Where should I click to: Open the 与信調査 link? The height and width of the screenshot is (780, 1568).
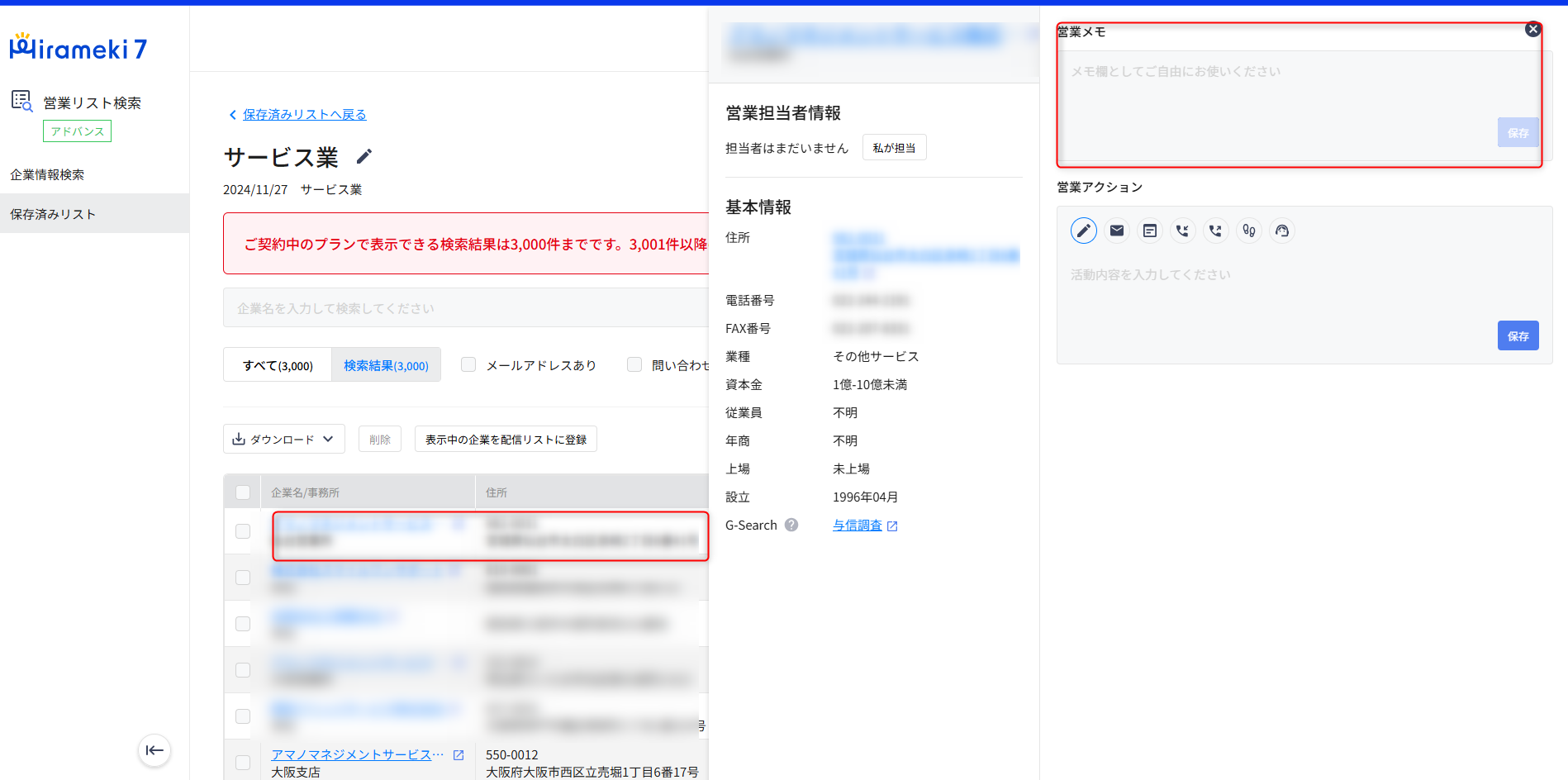click(858, 526)
